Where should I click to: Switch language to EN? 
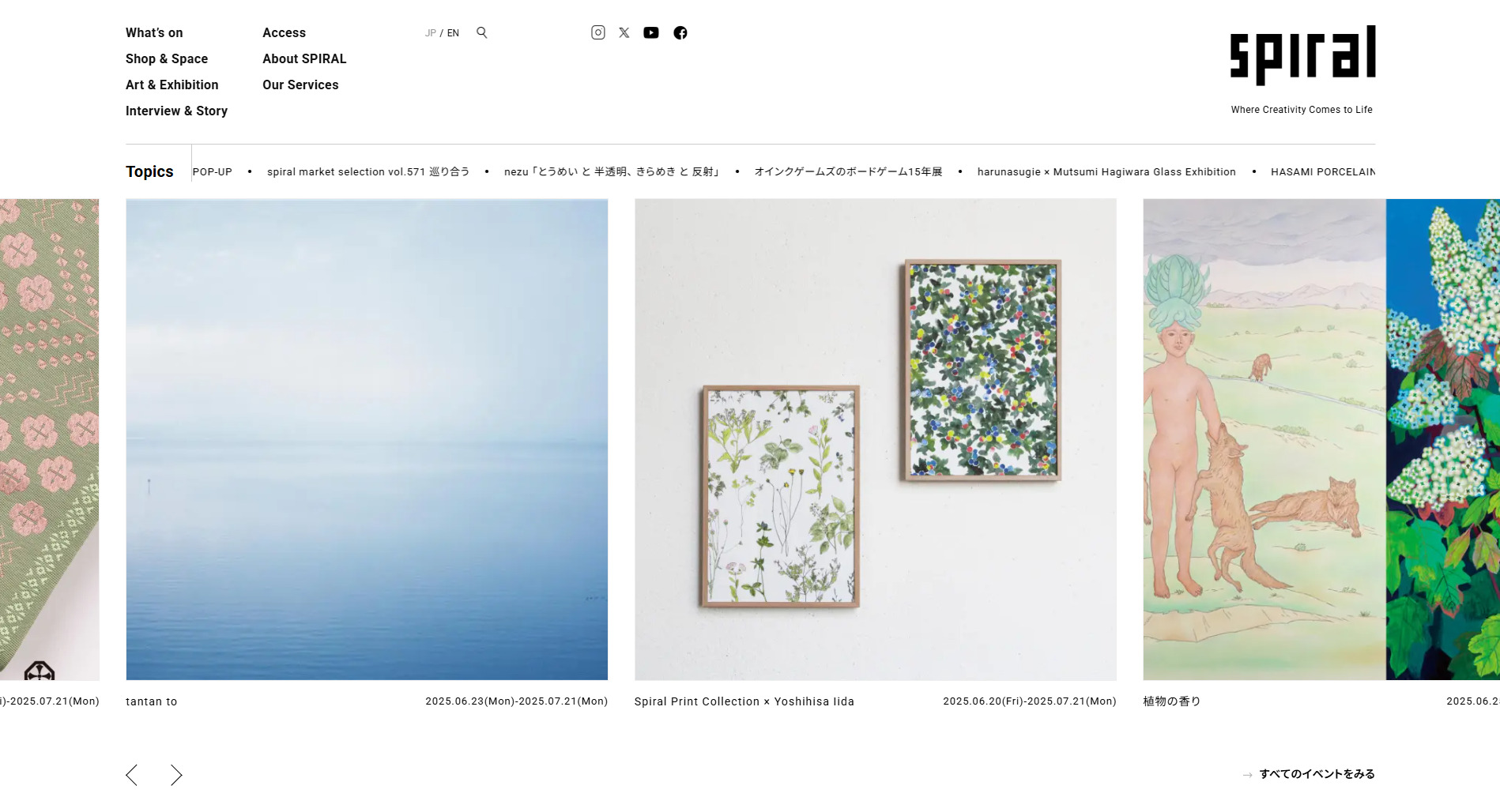point(453,33)
